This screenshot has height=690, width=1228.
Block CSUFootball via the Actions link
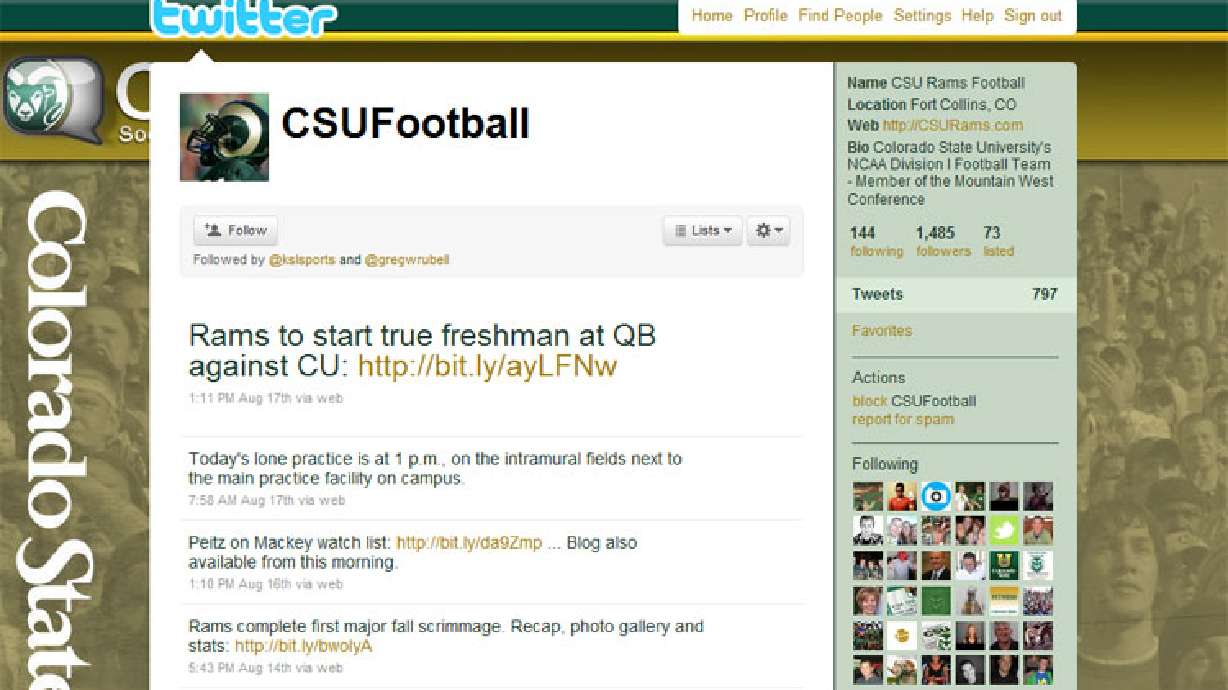pyautogui.click(x=870, y=400)
